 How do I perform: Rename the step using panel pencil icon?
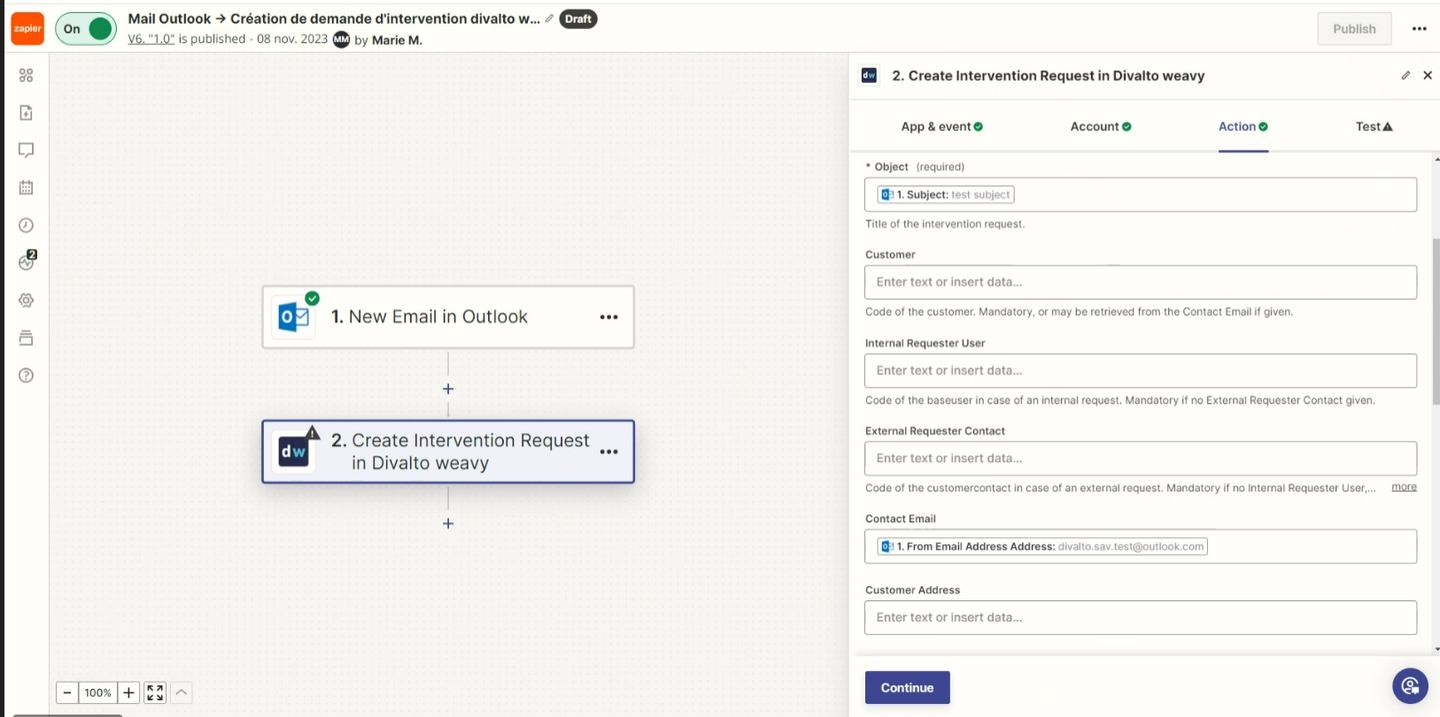(x=1405, y=75)
